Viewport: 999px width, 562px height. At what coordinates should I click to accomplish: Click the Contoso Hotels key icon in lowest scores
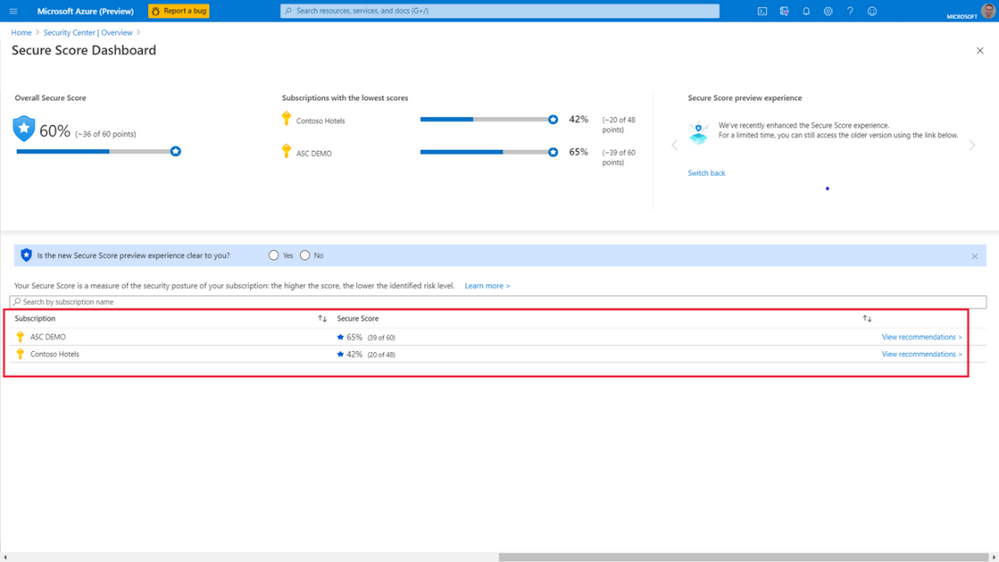(x=286, y=119)
